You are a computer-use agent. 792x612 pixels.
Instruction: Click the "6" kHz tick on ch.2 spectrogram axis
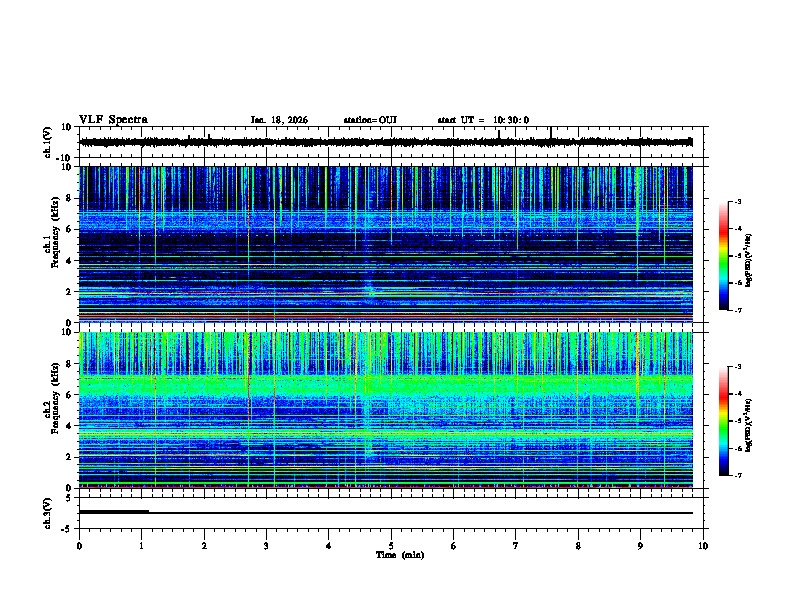[x=69, y=394]
